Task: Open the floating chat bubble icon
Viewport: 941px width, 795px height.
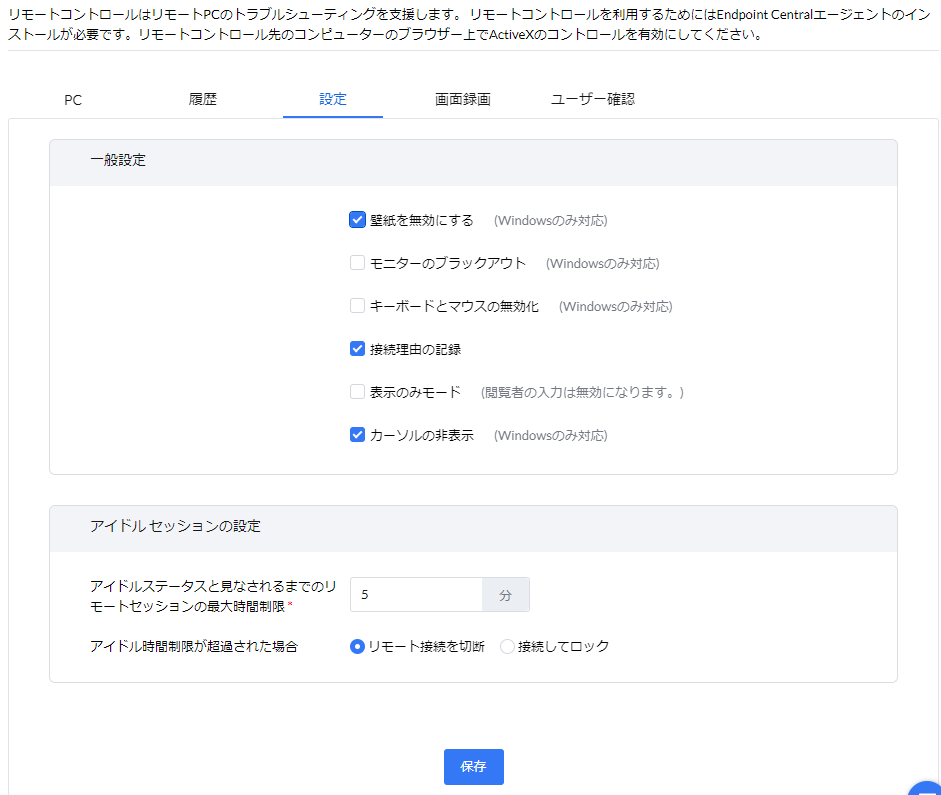Action: (x=927, y=788)
